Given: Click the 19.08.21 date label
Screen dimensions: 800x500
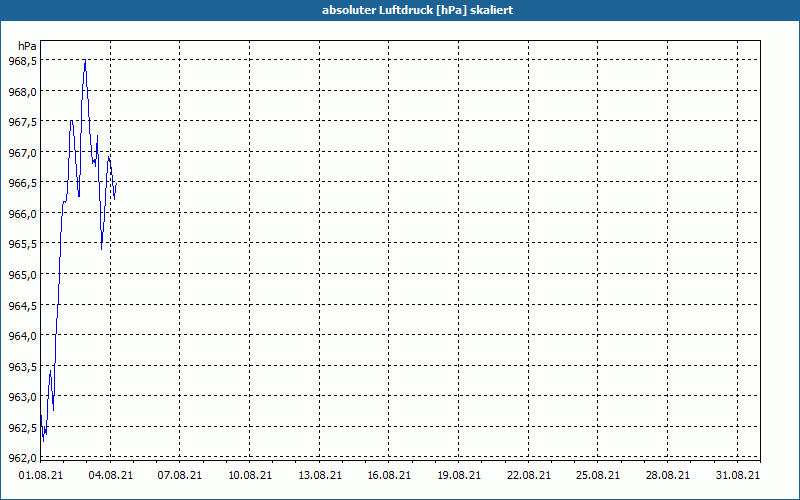Looking at the screenshot, I should (459, 476).
